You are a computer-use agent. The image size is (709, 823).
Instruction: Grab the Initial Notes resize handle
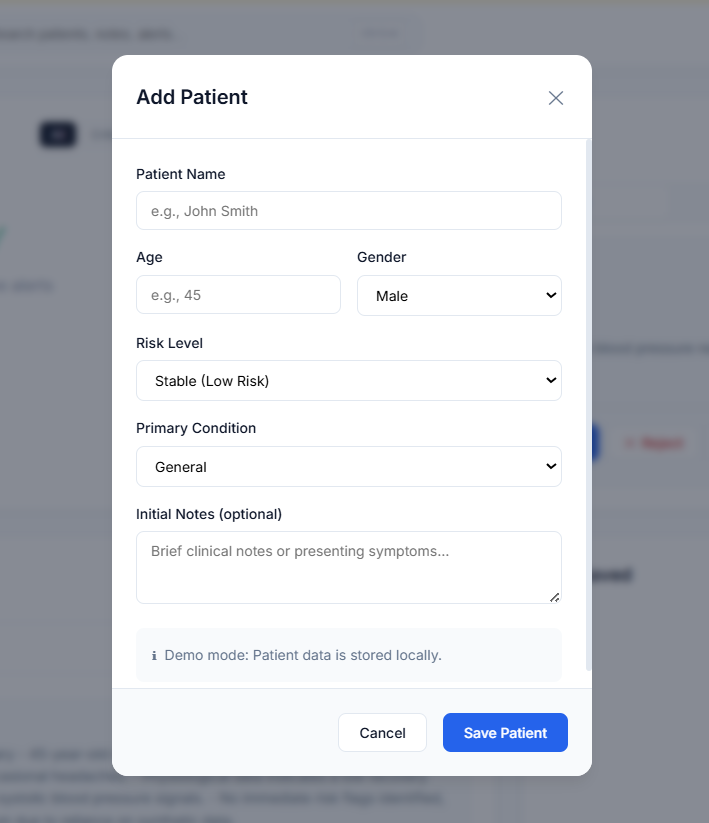555,597
